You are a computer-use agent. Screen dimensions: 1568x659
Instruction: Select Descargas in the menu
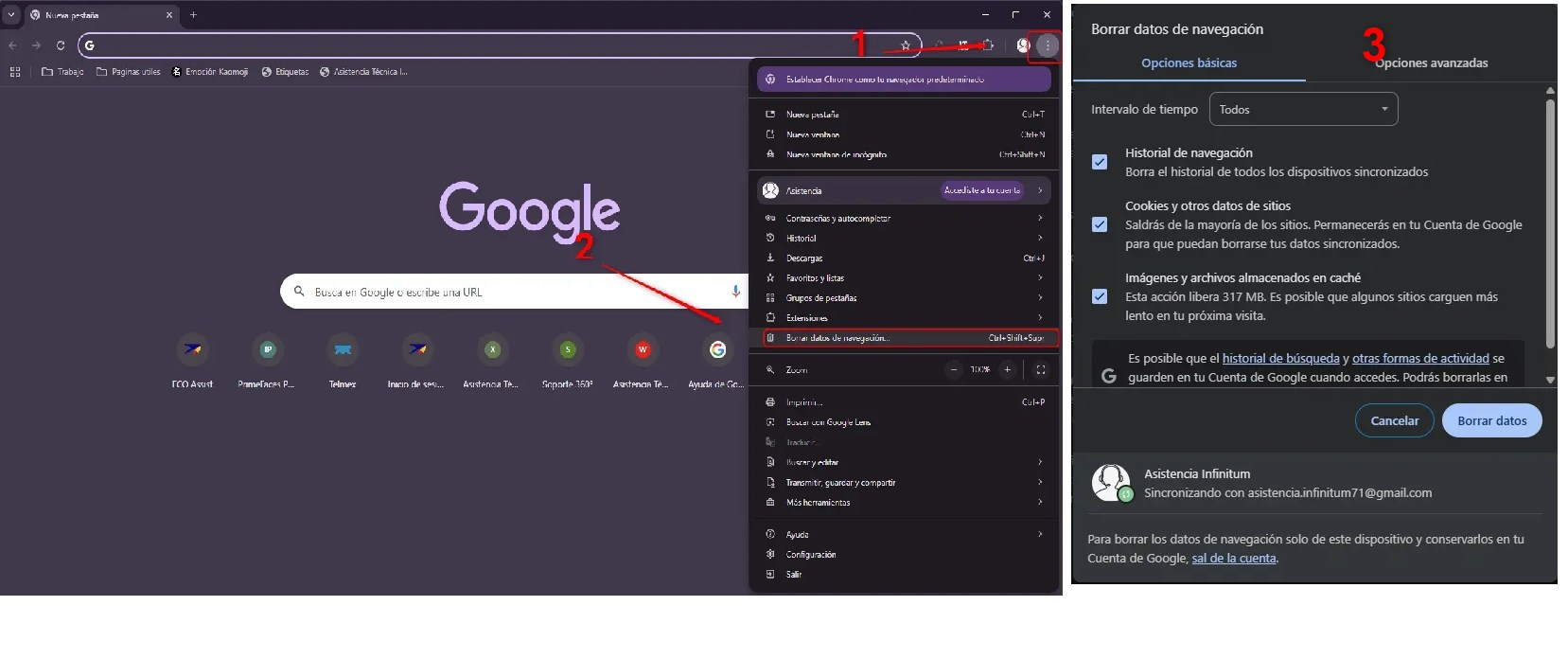(904, 258)
